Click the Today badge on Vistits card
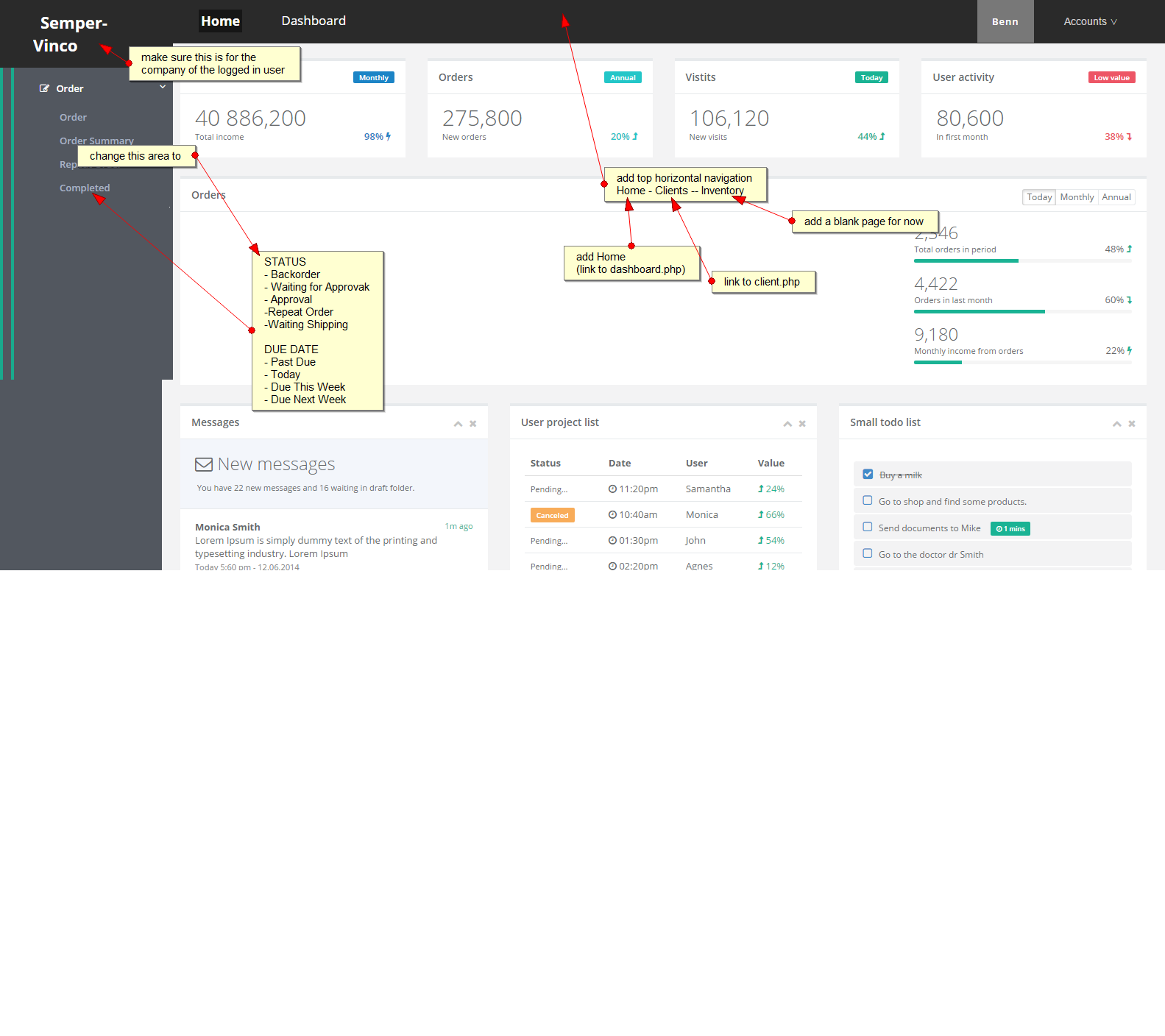 coord(871,77)
